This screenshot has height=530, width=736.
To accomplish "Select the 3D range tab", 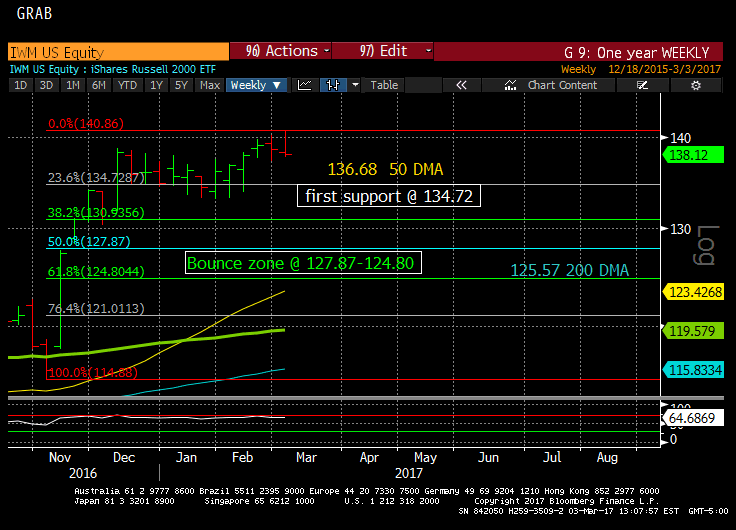I will coord(46,85).
